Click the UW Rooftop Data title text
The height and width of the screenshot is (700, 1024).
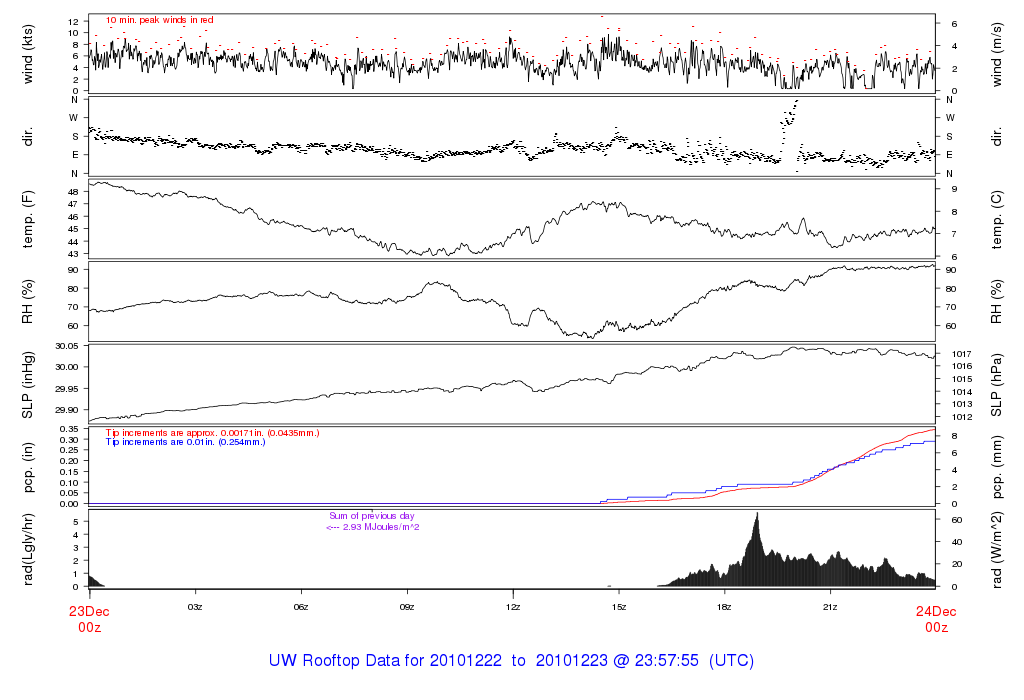click(511, 661)
